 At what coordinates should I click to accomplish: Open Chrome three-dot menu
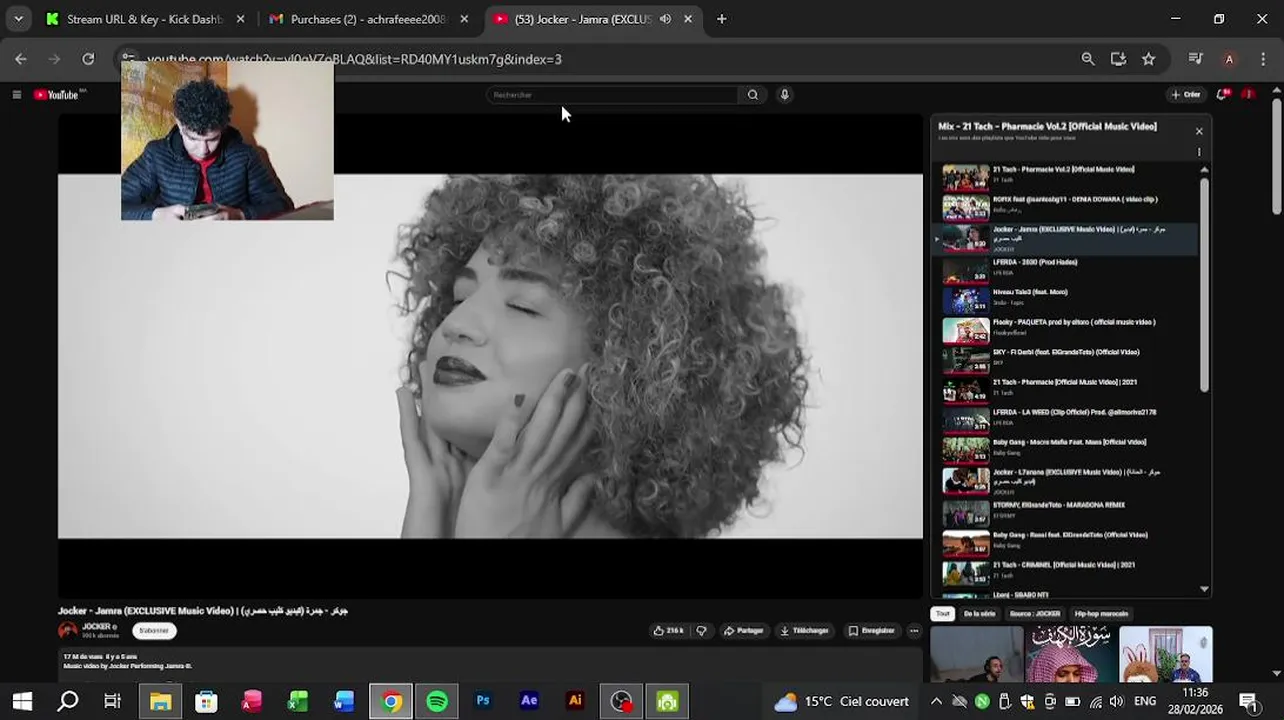1262,59
